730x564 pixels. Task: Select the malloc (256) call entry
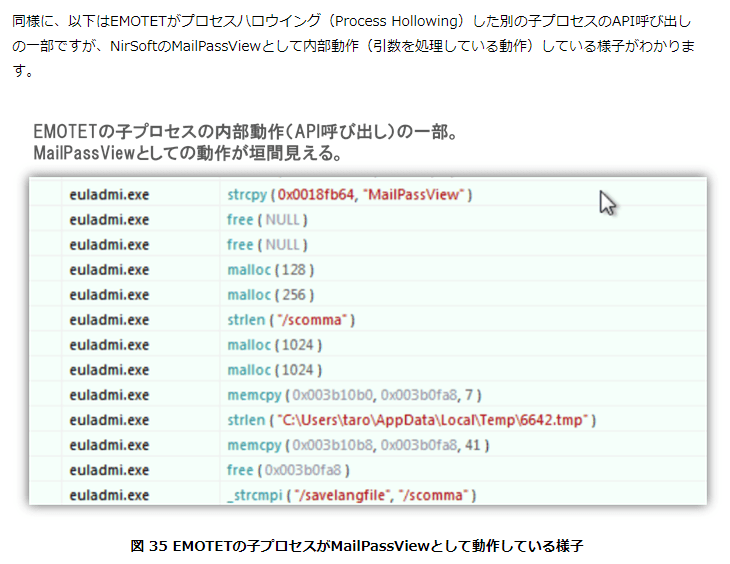pos(270,295)
